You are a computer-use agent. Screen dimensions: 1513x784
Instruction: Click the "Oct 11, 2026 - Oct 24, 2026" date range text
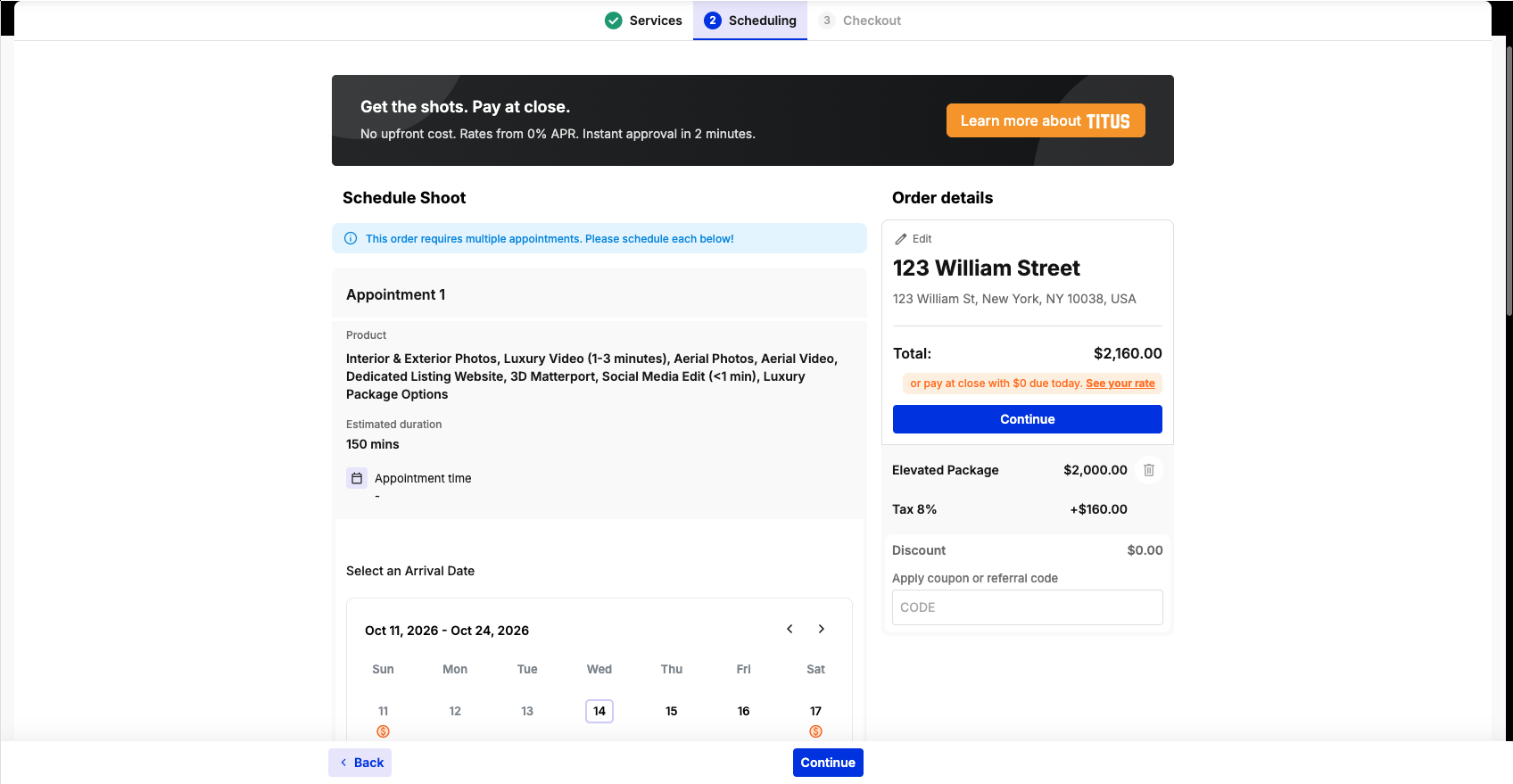[447, 631]
